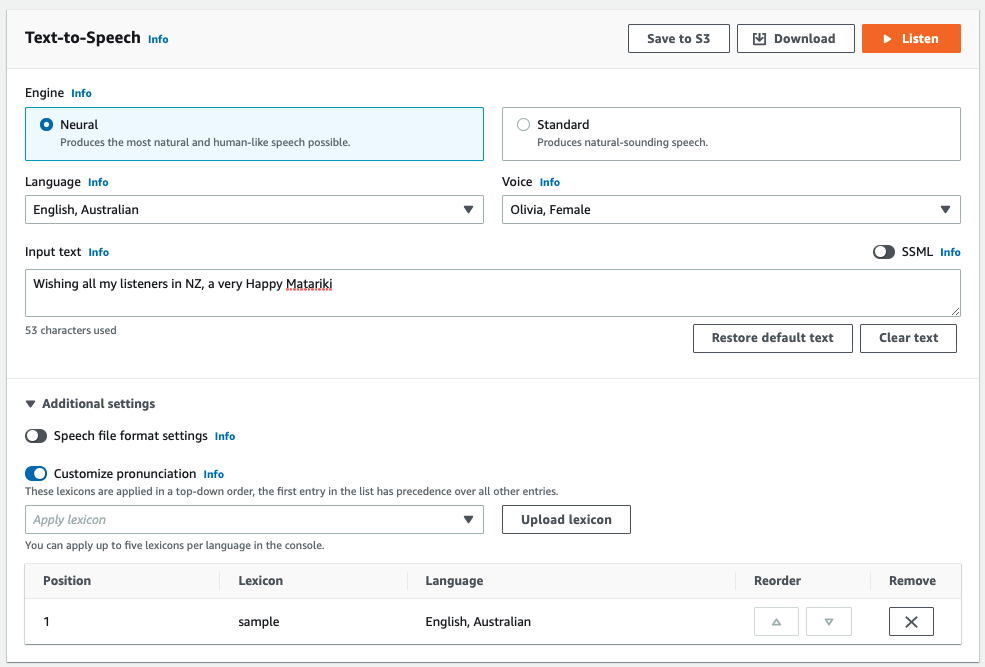
Task: Open the Voice dropdown showing Olivia, Female
Action: [730, 210]
